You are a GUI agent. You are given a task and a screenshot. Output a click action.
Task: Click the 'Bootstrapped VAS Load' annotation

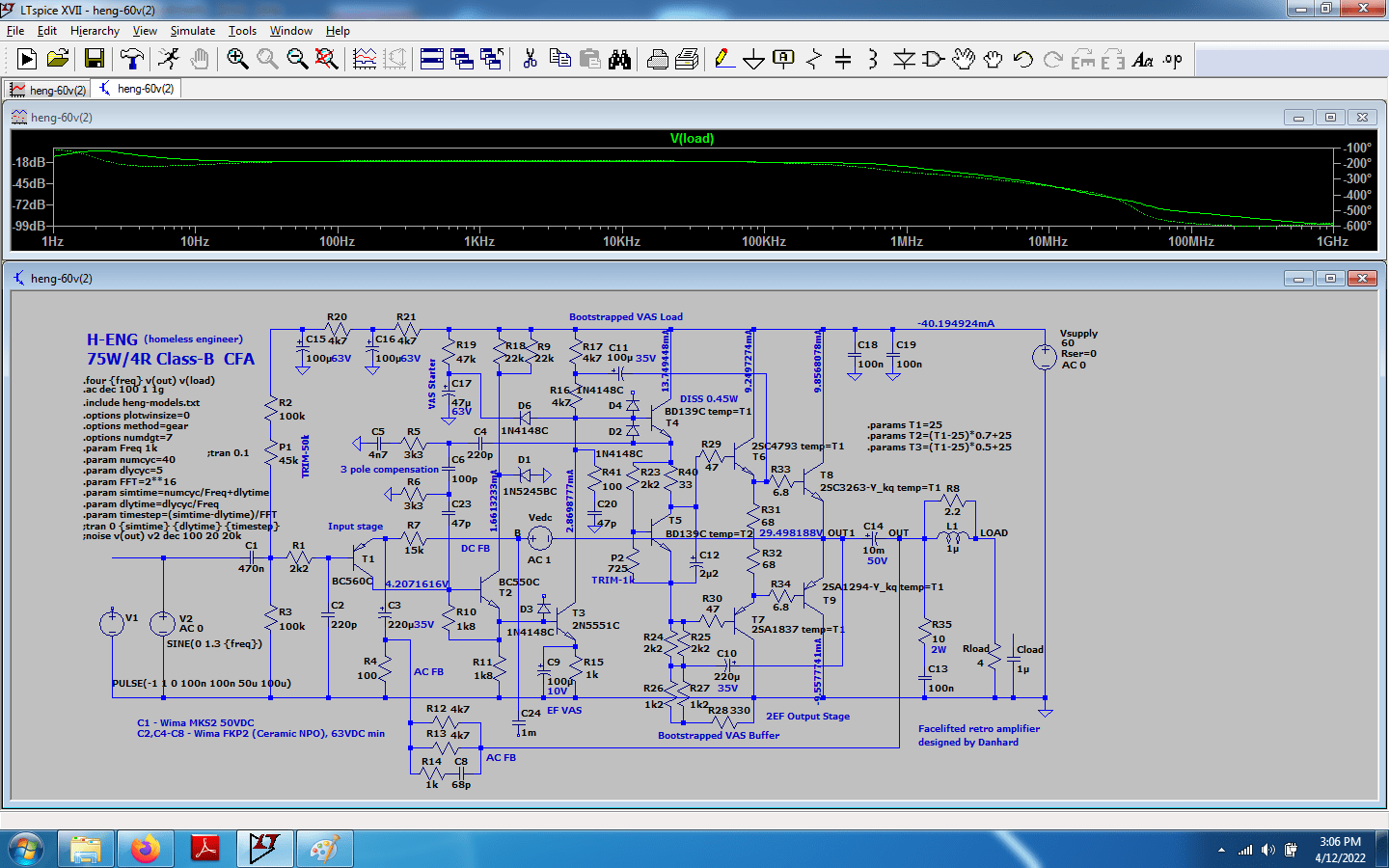coord(626,317)
